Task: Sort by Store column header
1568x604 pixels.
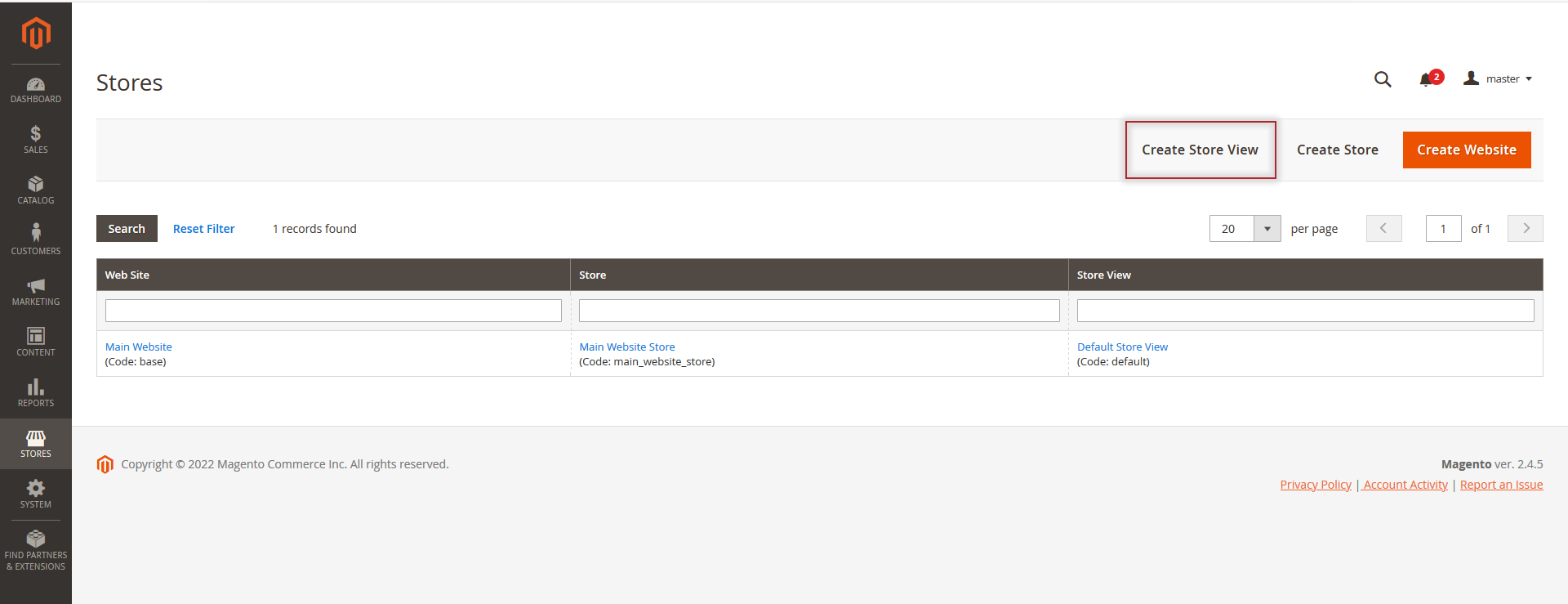Action: pyautogui.click(x=819, y=275)
